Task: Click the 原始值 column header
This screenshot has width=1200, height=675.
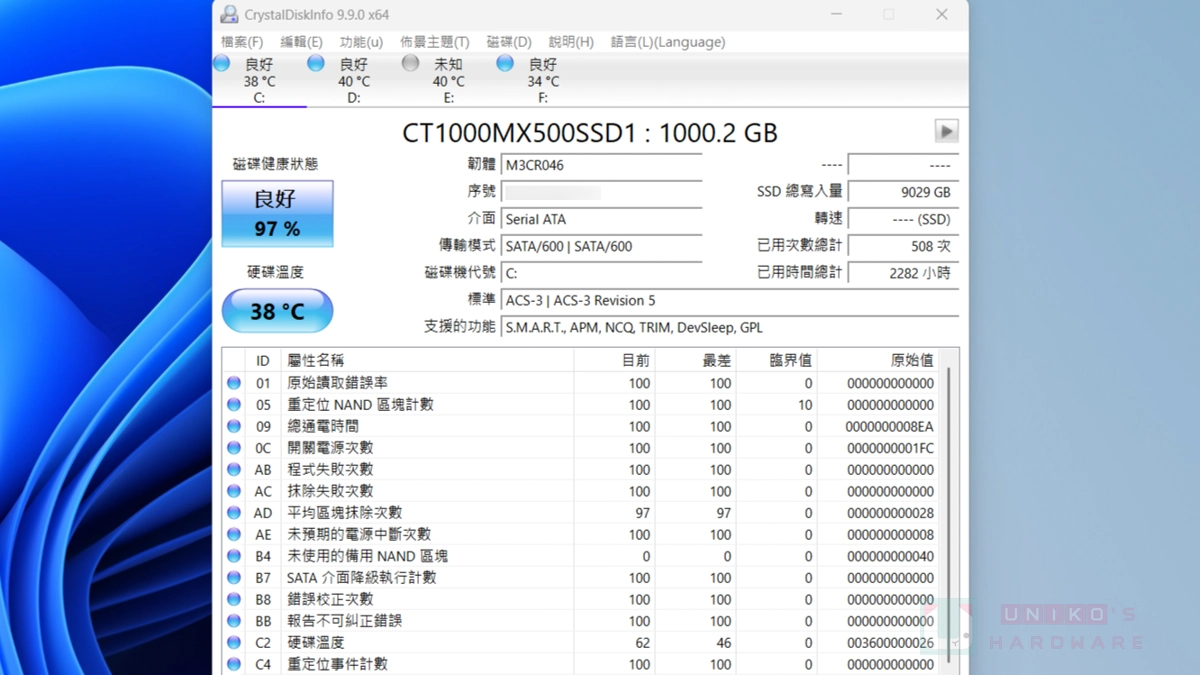Action: tap(878, 360)
